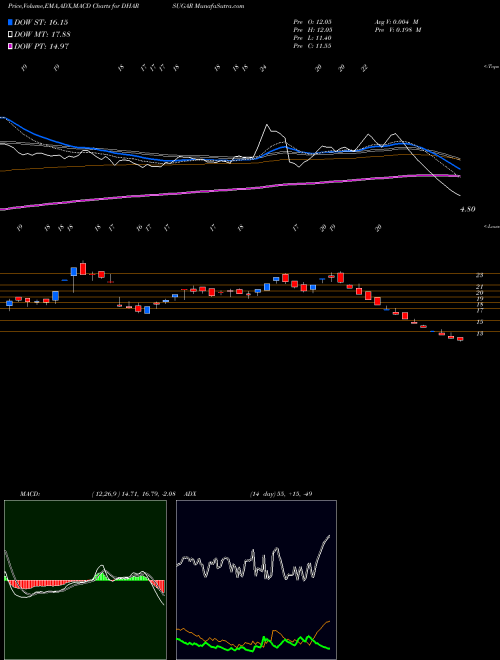Click the last red candlestick on the right
The height and width of the screenshot is (660, 500).
click(x=460, y=339)
